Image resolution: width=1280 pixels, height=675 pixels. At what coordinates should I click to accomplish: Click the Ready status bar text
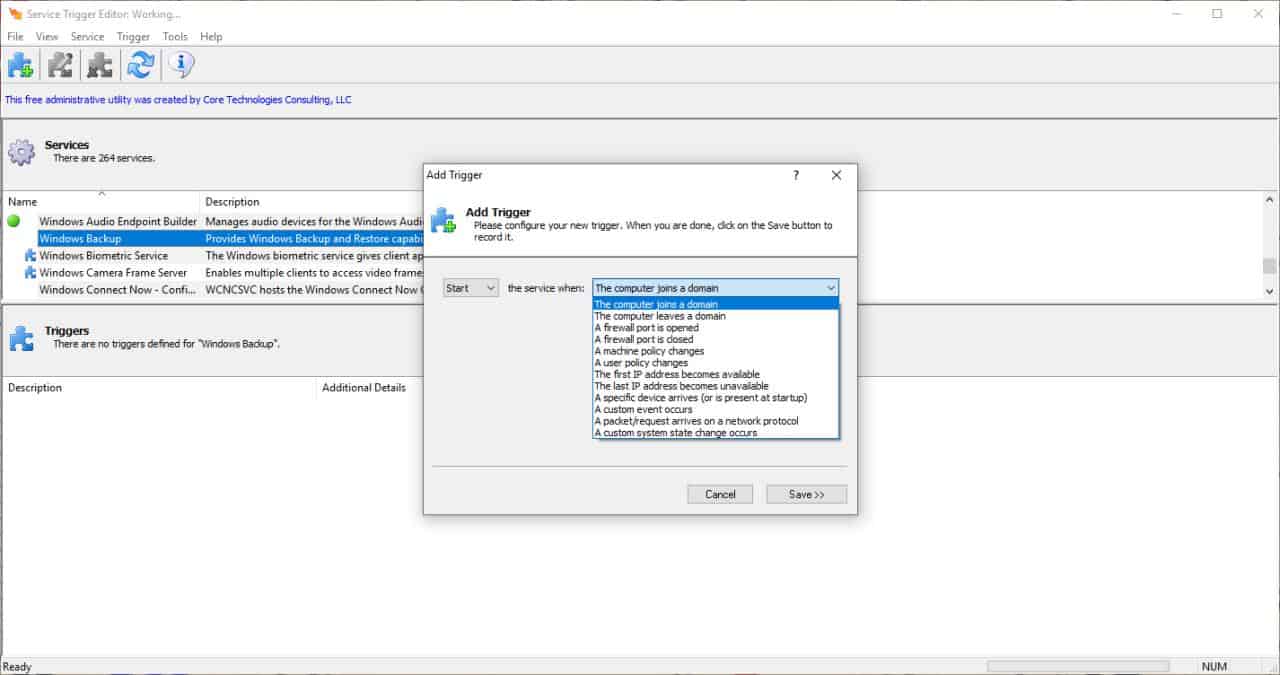pos(17,666)
